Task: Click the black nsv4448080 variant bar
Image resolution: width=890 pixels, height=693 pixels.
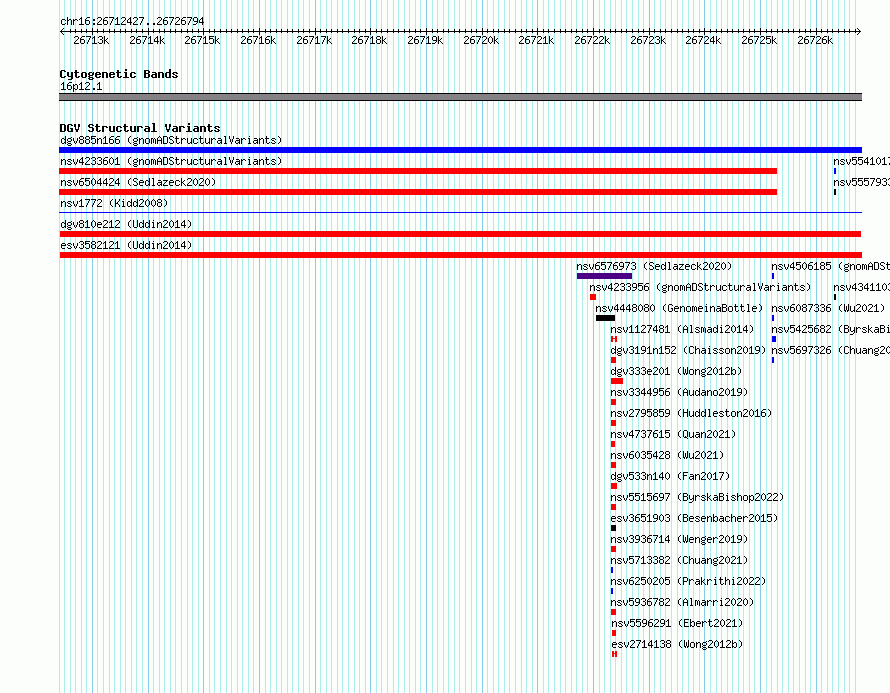Action: 605,318
